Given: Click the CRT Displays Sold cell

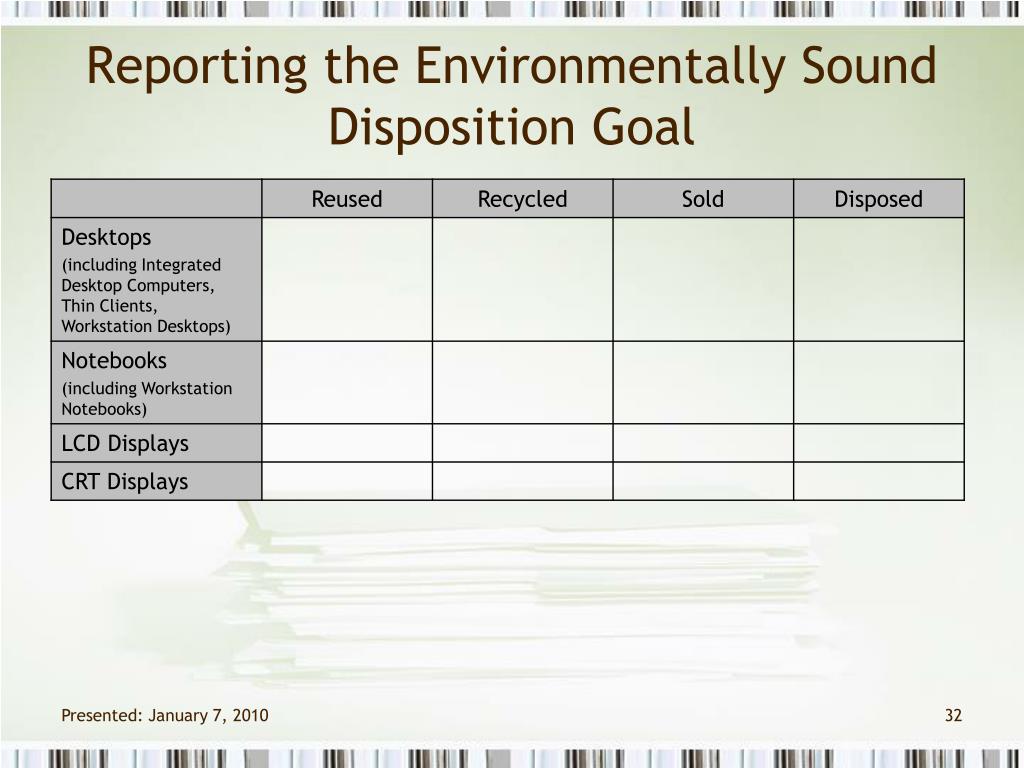Looking at the screenshot, I should coord(703,481).
